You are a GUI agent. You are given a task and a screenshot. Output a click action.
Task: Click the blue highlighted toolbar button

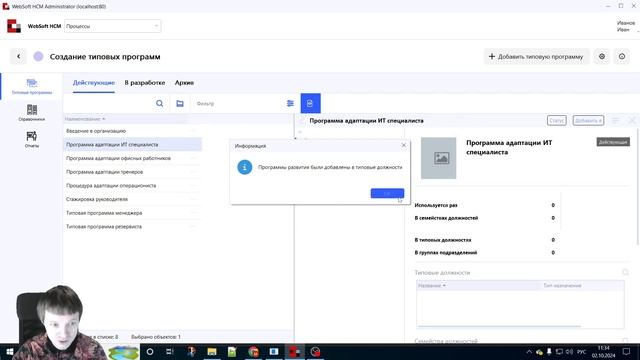pyautogui.click(x=310, y=103)
